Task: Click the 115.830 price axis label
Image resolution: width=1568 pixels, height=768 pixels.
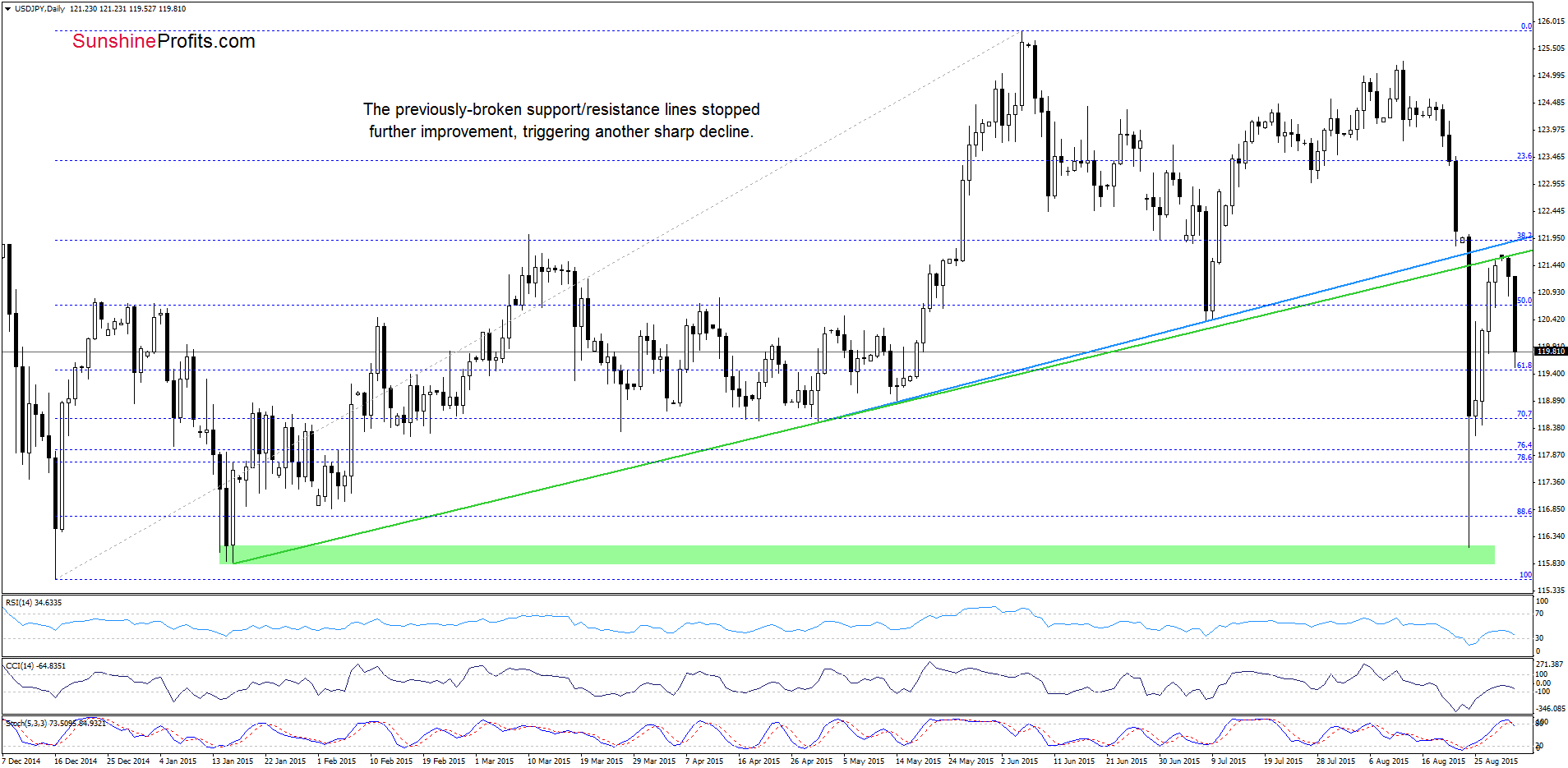Action: coord(1550,563)
